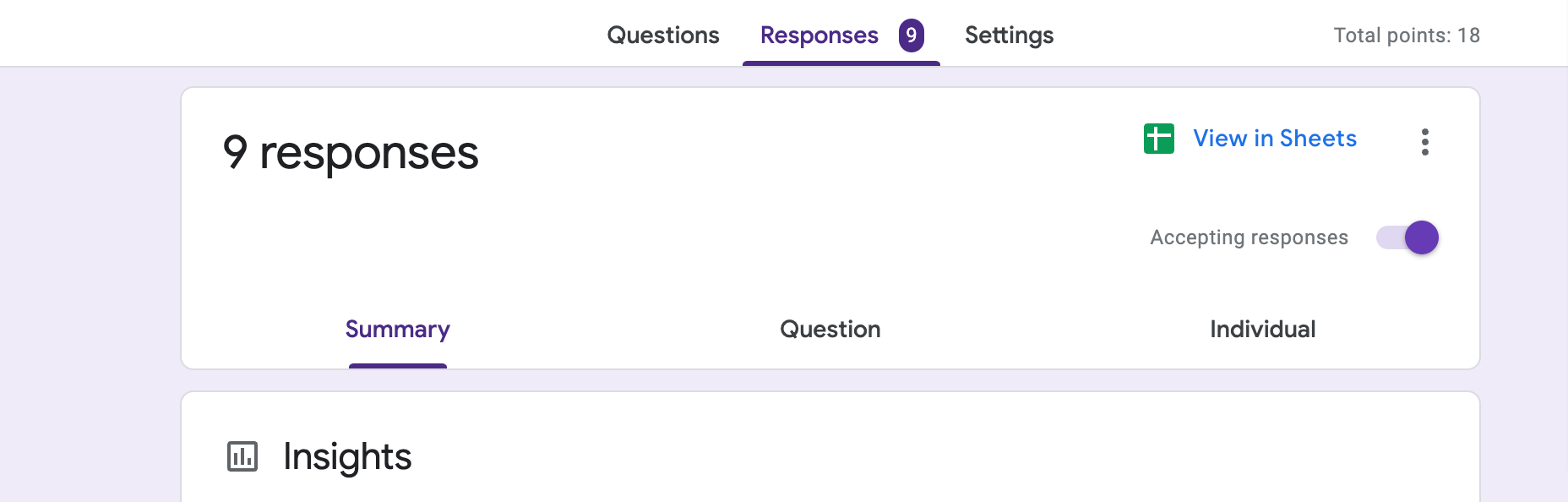Click the underline indicator below Summary
This screenshot has width=1568, height=502.
click(398, 366)
